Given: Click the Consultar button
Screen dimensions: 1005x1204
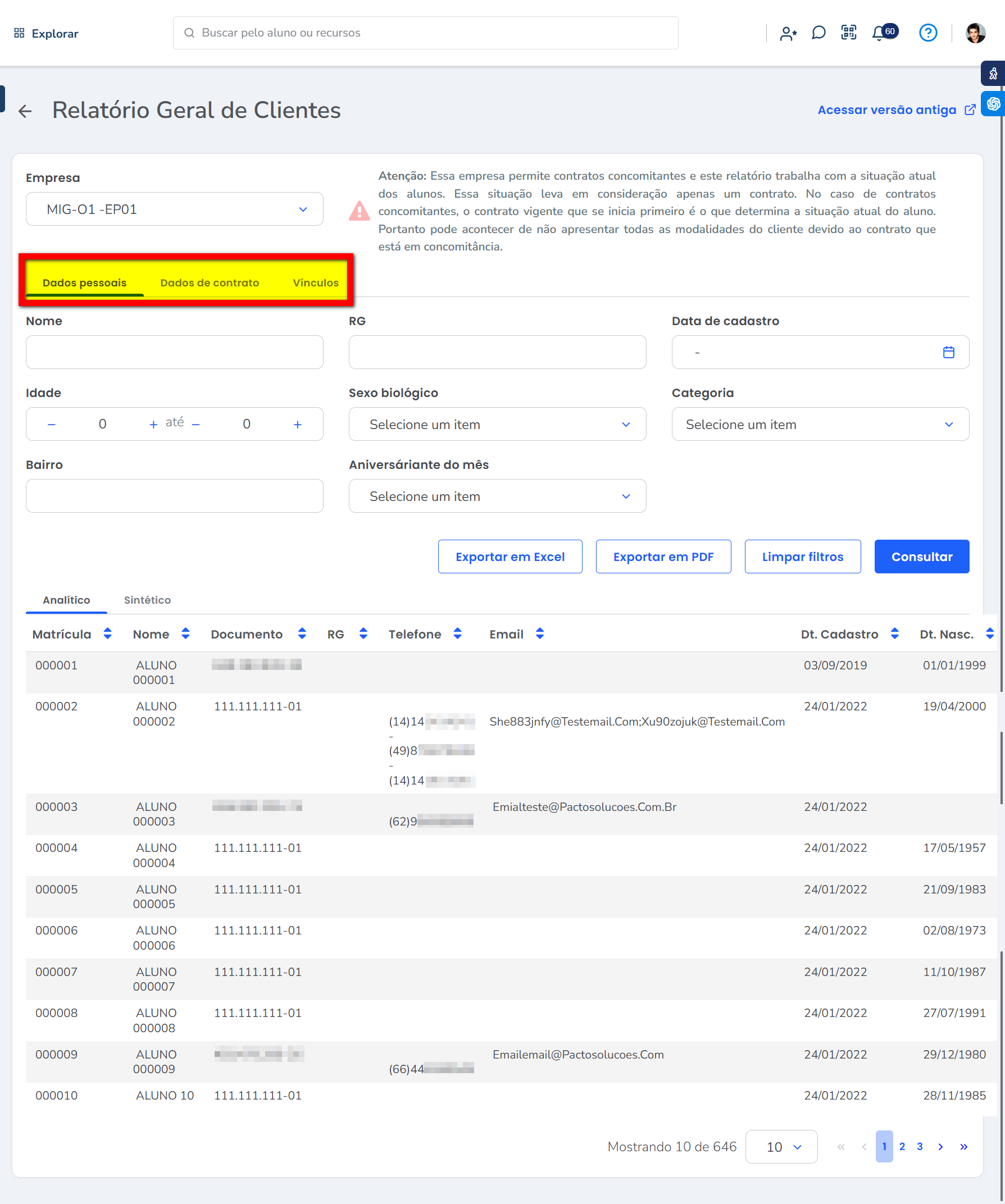Looking at the screenshot, I should point(921,556).
